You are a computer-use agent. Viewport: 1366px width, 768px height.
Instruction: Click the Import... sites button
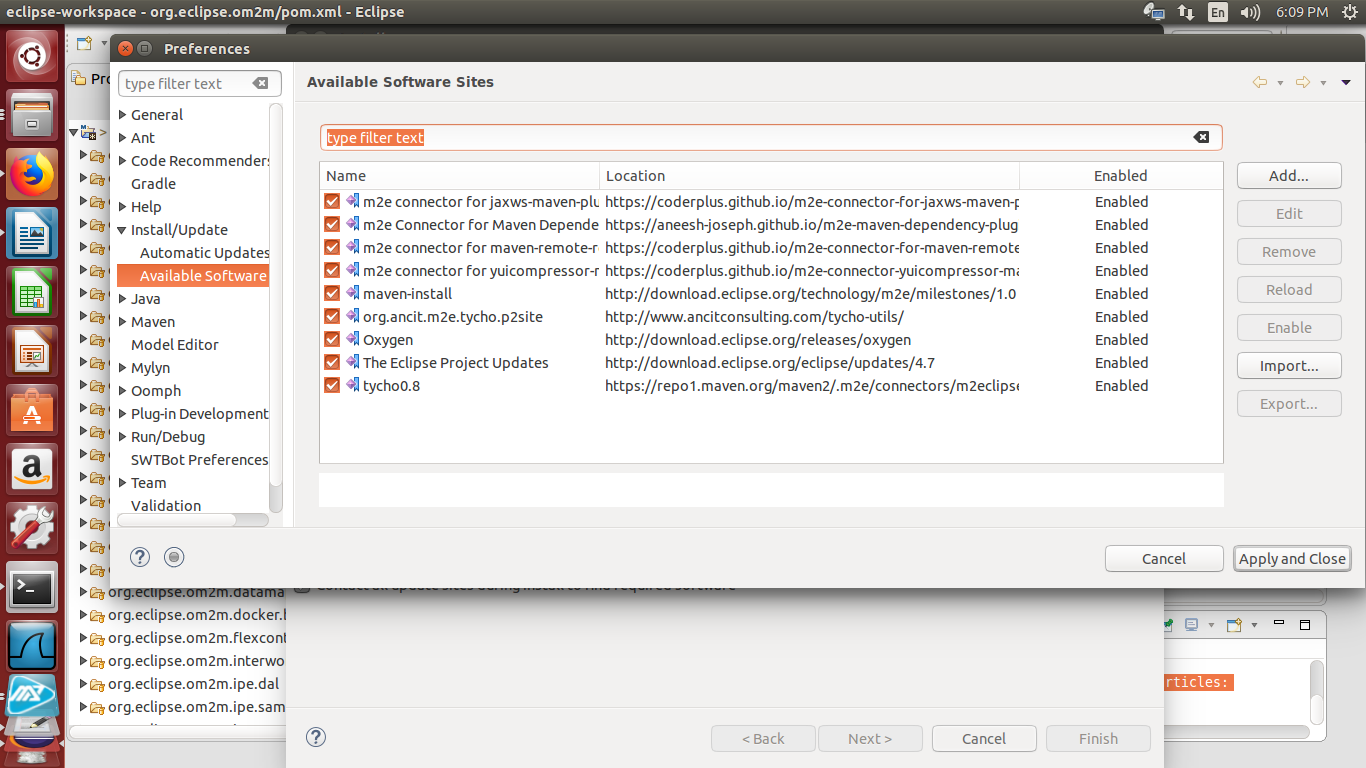coord(1288,366)
